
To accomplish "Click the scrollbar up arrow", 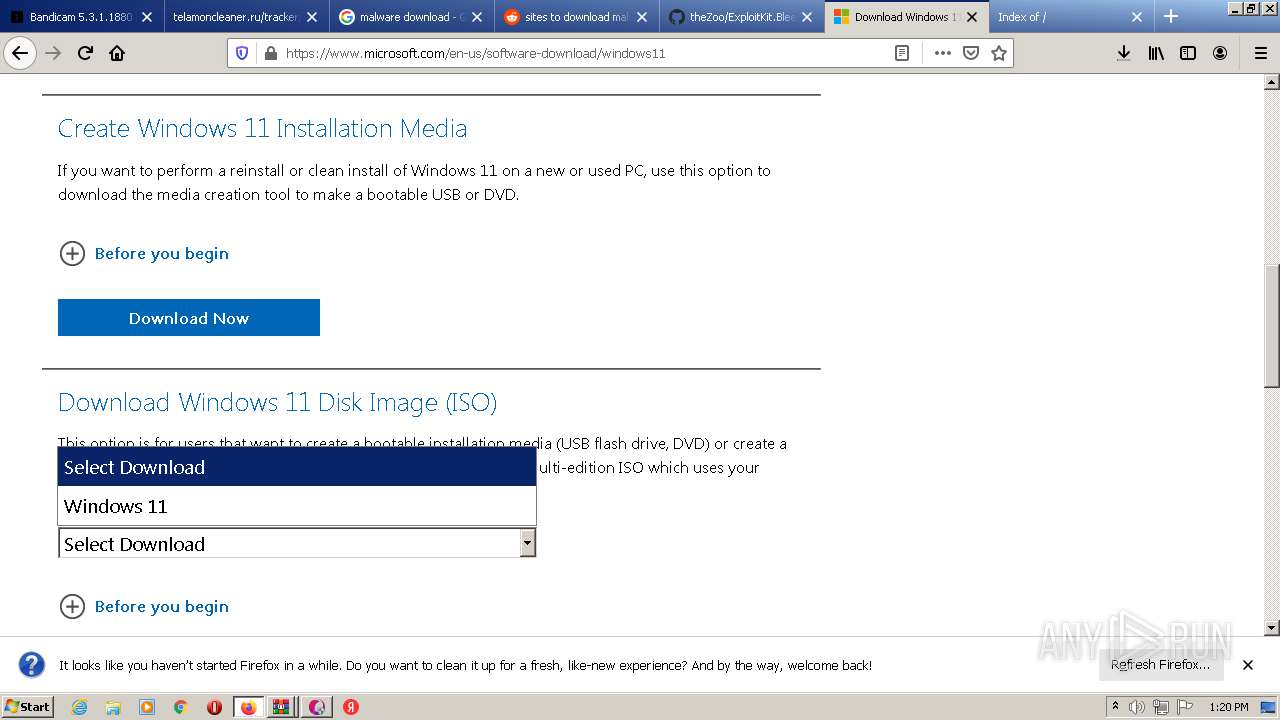I will click(x=1272, y=82).
